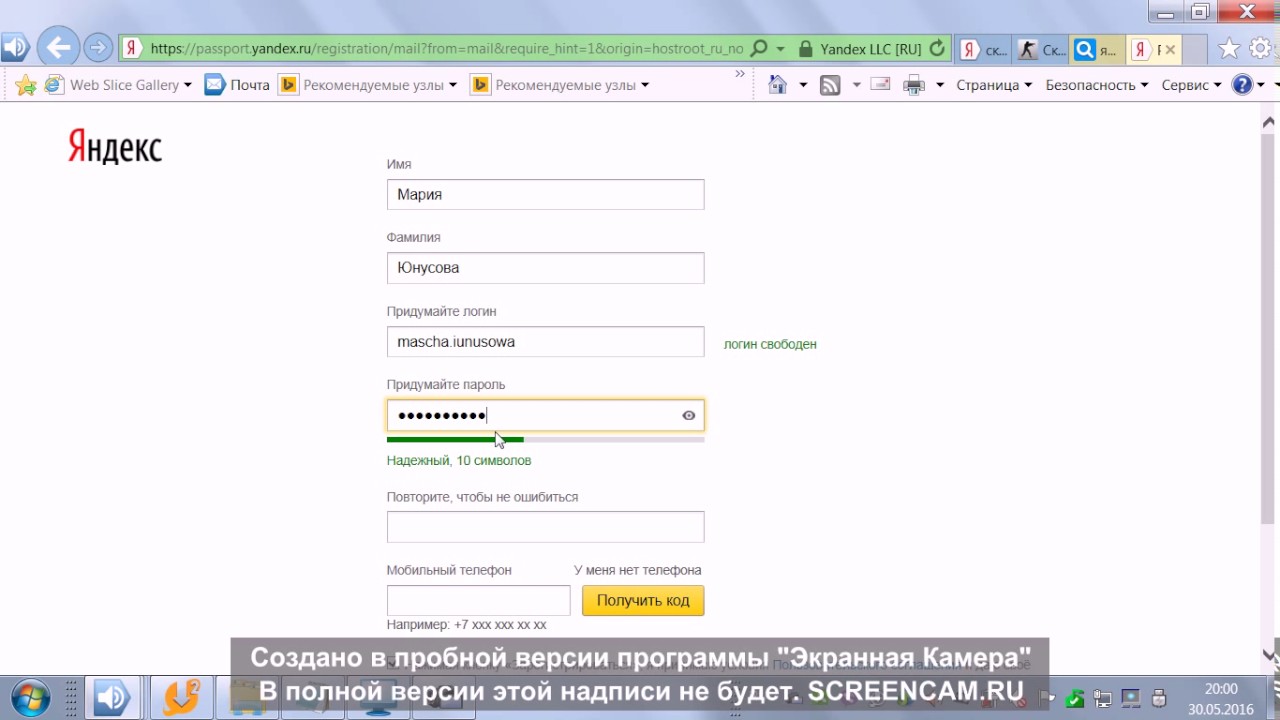1280x720 pixels.
Task: Open the Страница menu
Action: (x=994, y=85)
